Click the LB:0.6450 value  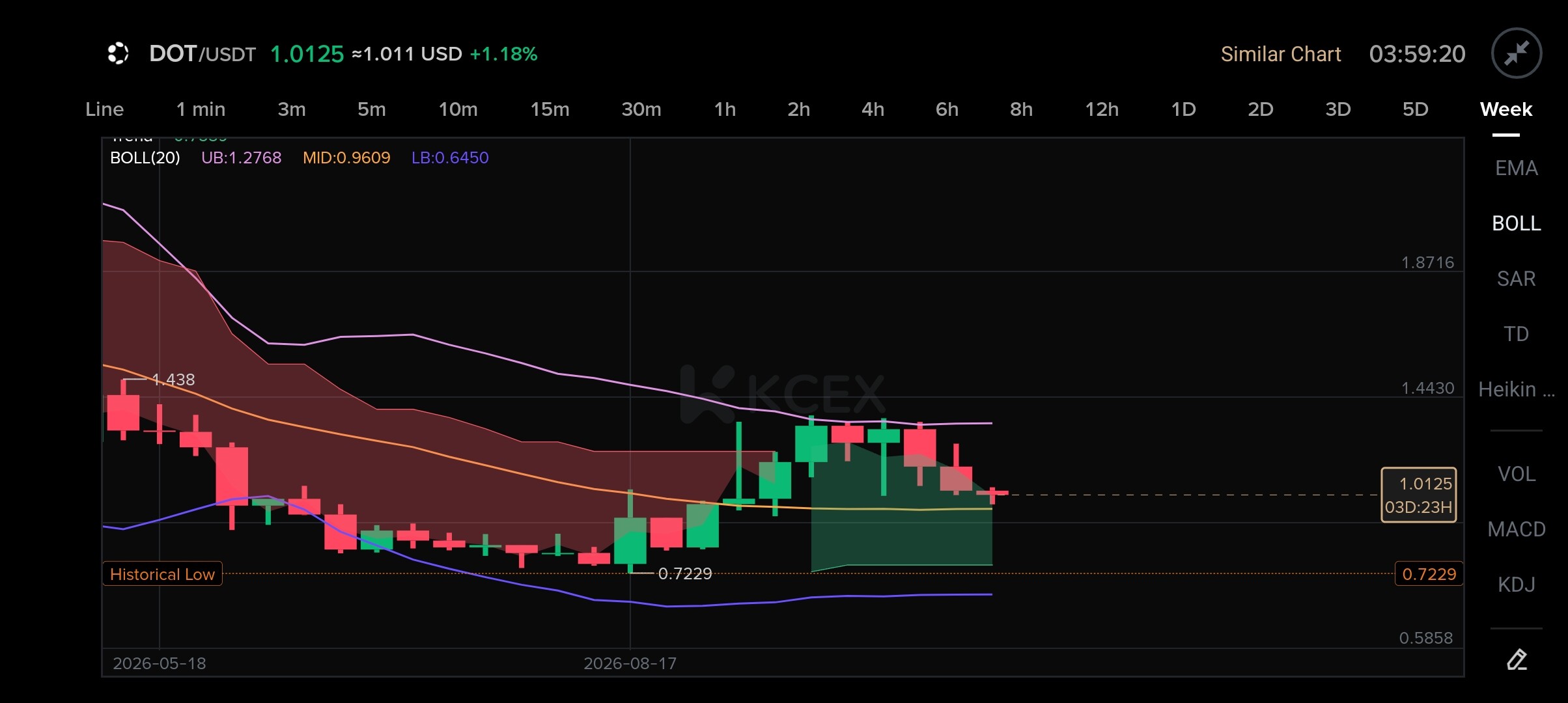coord(450,158)
